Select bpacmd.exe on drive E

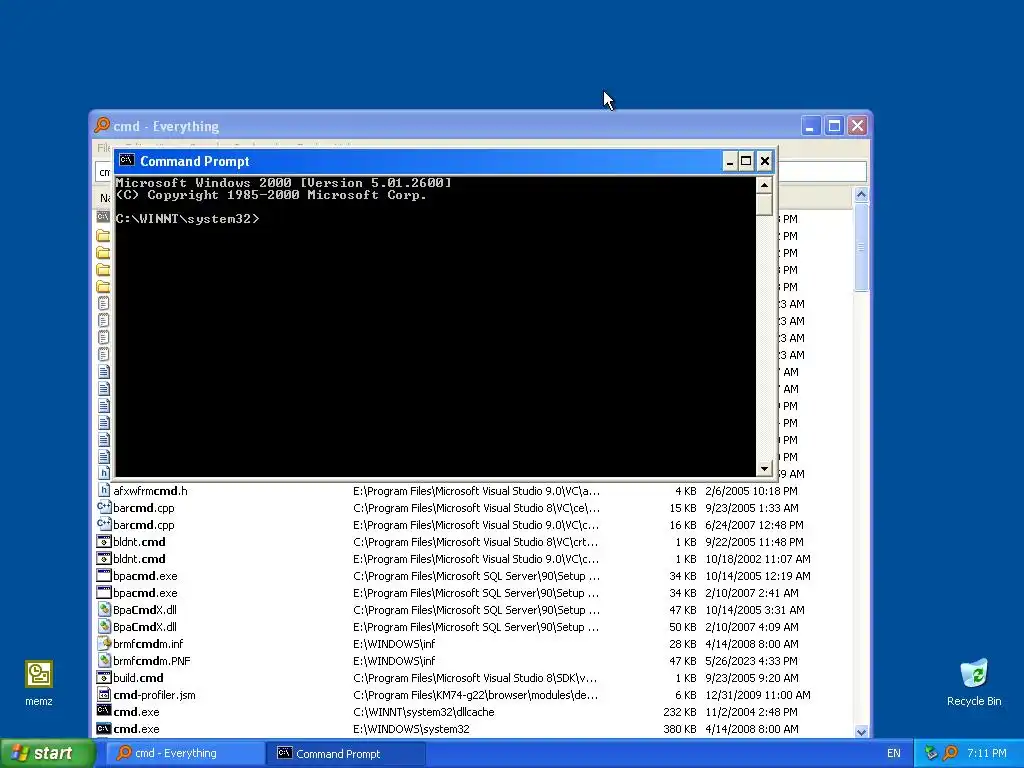pos(145,592)
